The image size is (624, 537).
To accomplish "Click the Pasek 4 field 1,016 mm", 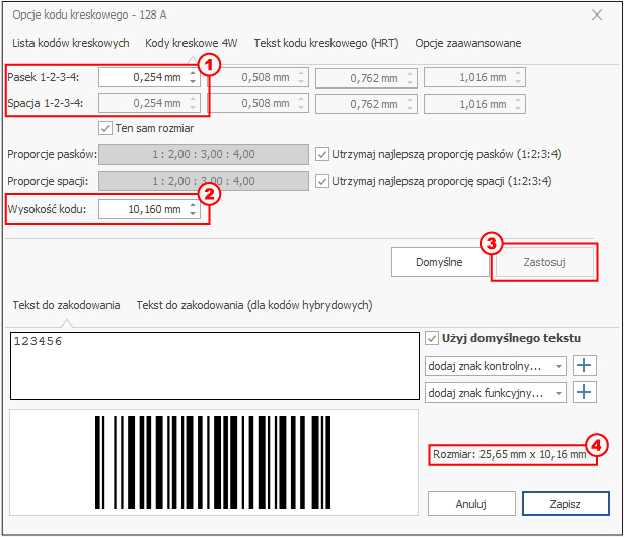I will [475, 77].
